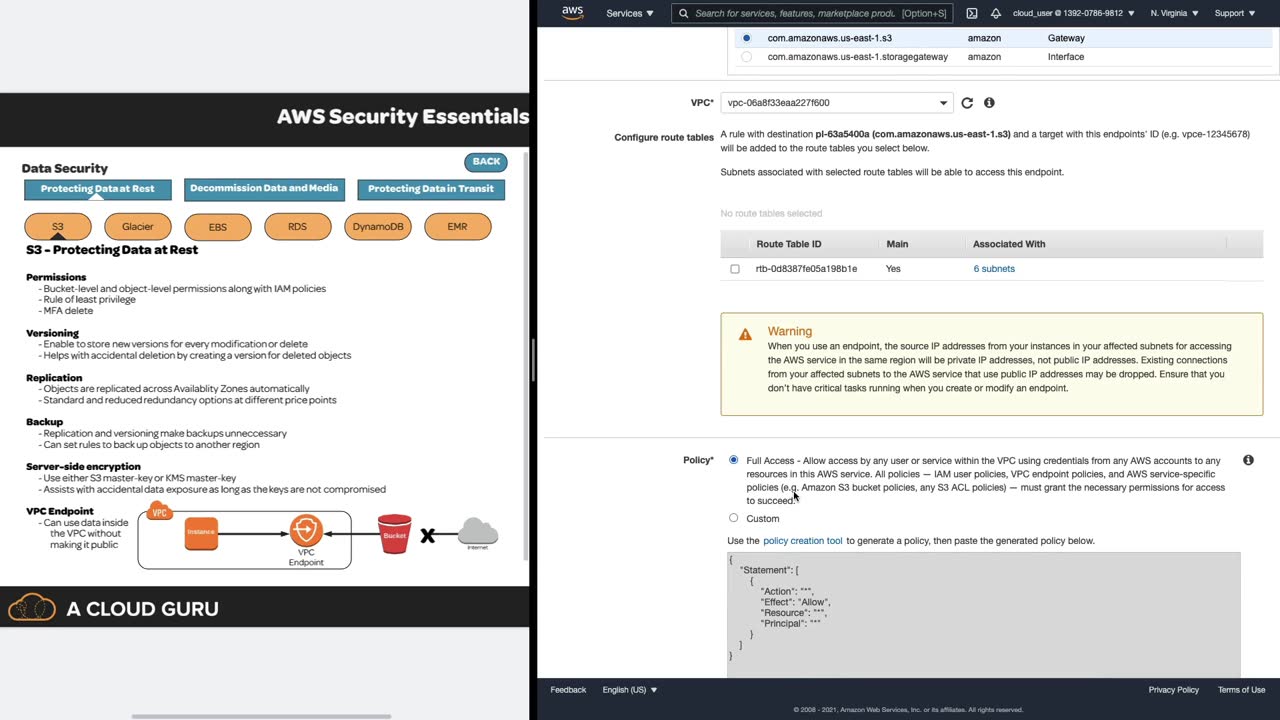1280x720 pixels.
Task: Switch to Protecting Data in Transit tab
Action: coord(431,189)
